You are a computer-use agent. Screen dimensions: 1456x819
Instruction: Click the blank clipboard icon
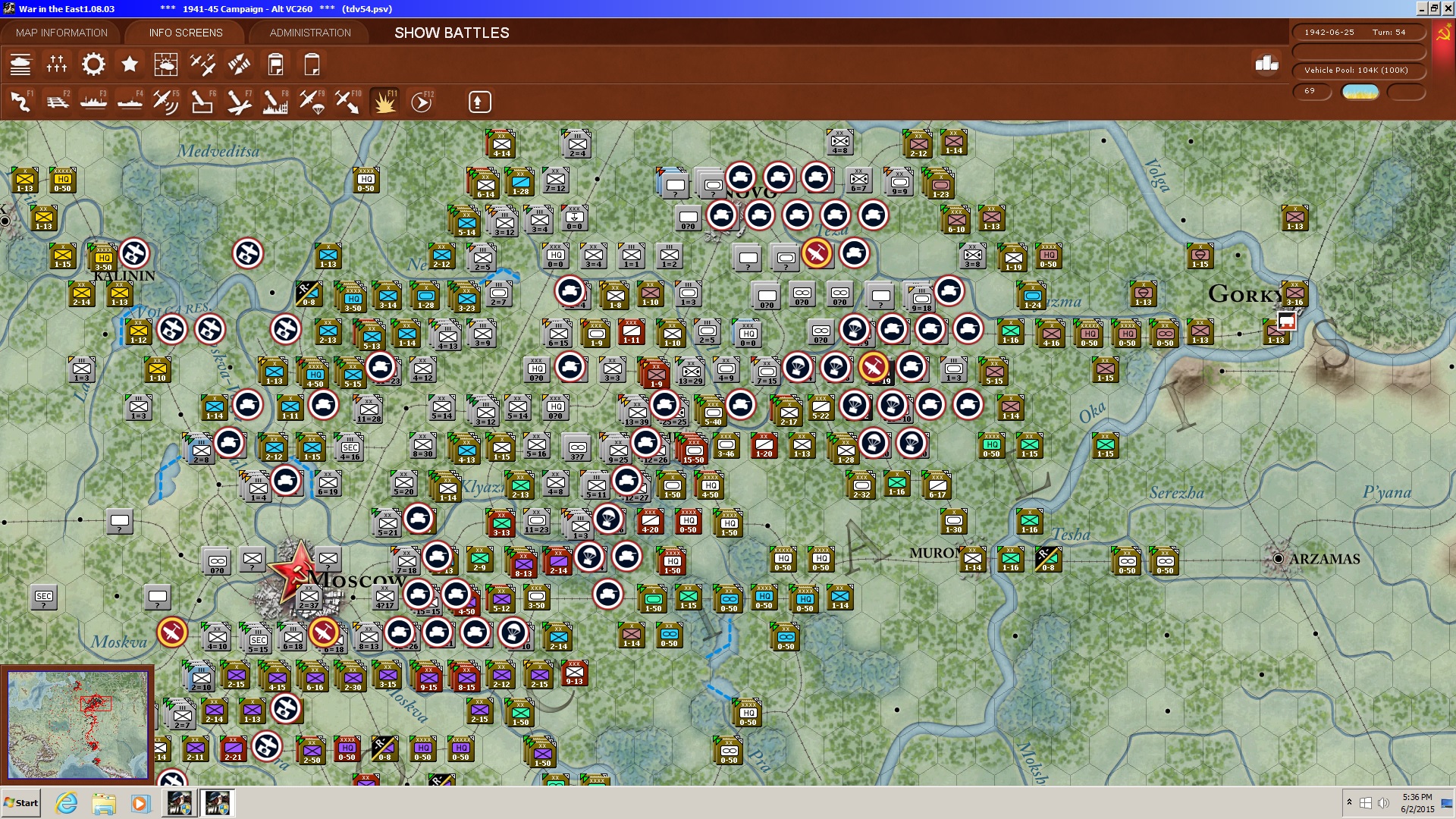click(312, 64)
